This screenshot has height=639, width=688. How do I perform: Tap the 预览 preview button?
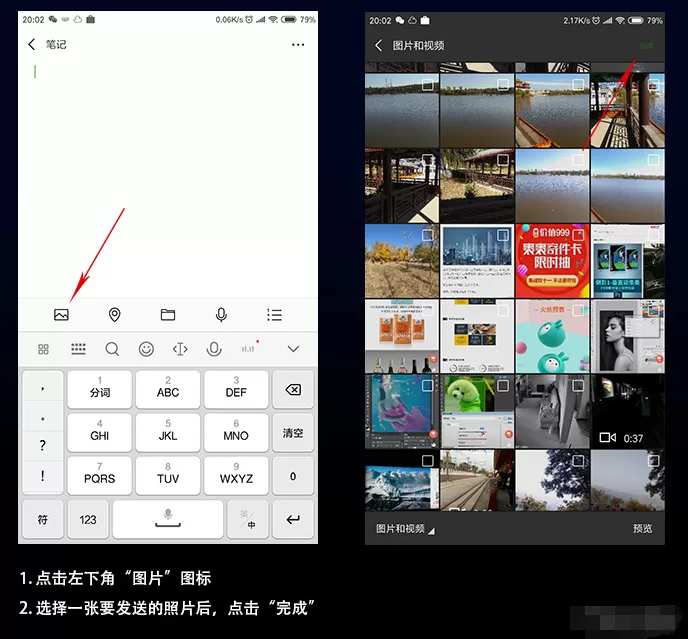pyautogui.click(x=642, y=528)
